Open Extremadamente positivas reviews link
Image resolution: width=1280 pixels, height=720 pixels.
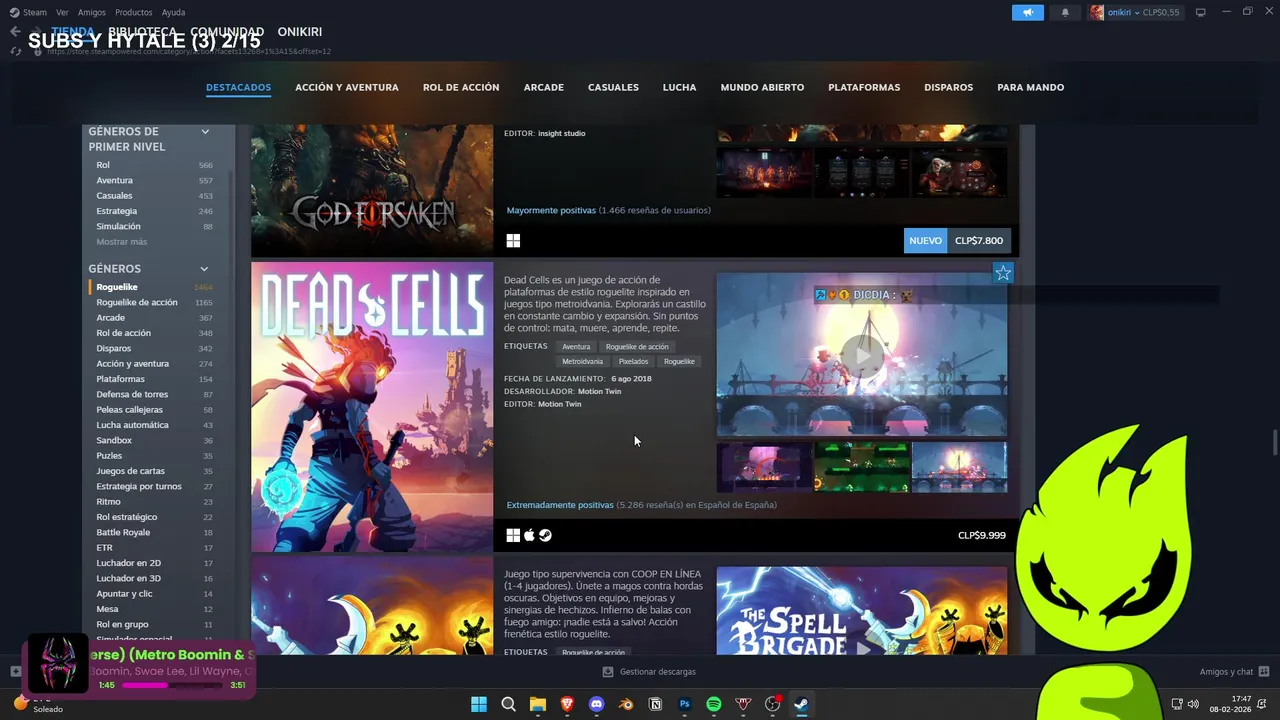(x=560, y=505)
